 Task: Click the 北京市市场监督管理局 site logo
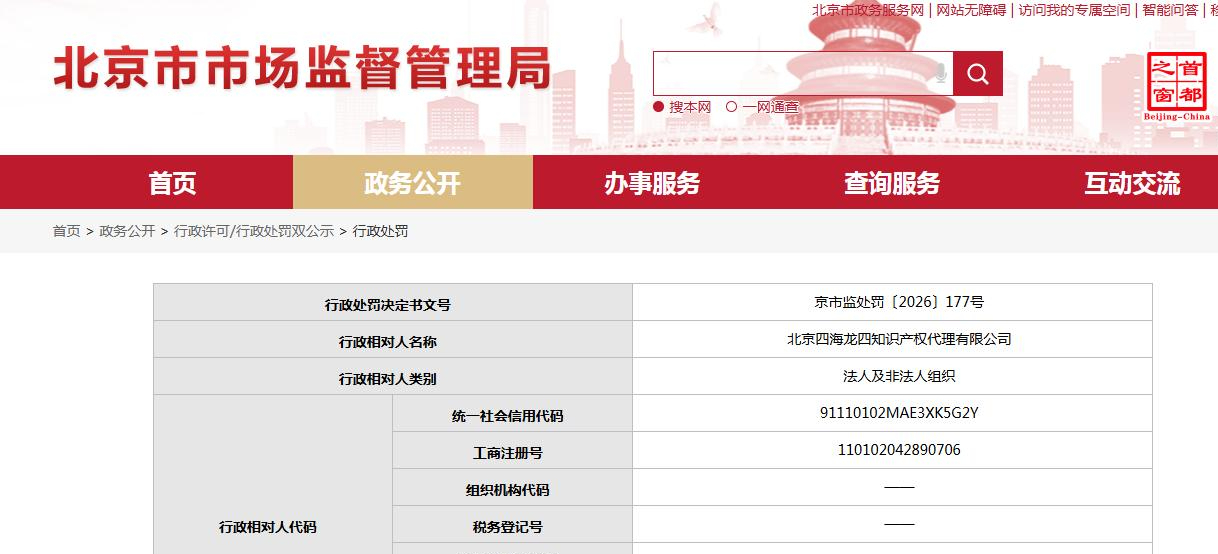coord(302,70)
